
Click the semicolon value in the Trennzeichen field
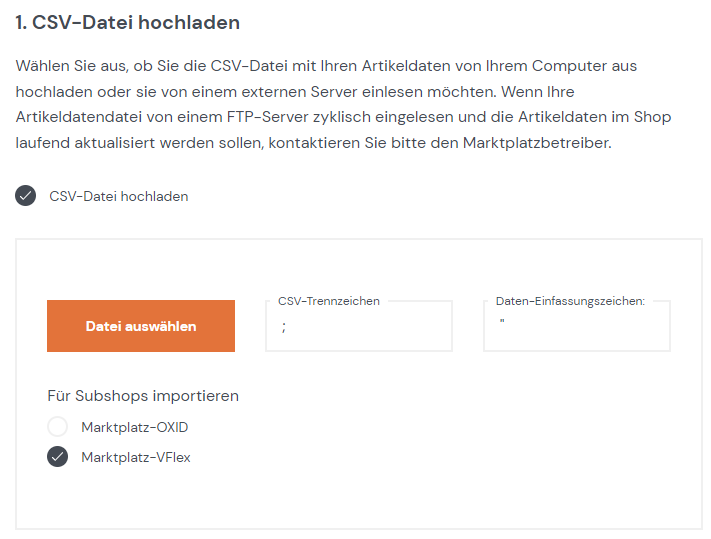coord(284,327)
